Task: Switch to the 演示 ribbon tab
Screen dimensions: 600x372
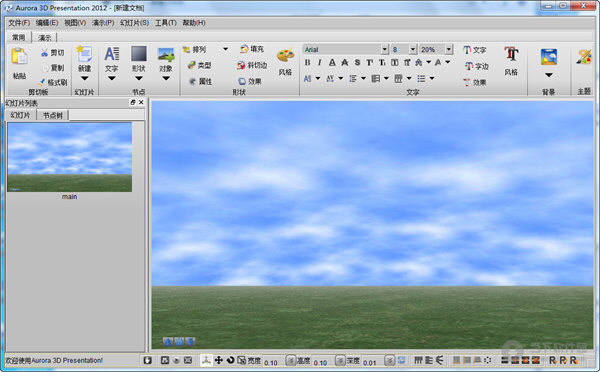Action: (x=45, y=38)
